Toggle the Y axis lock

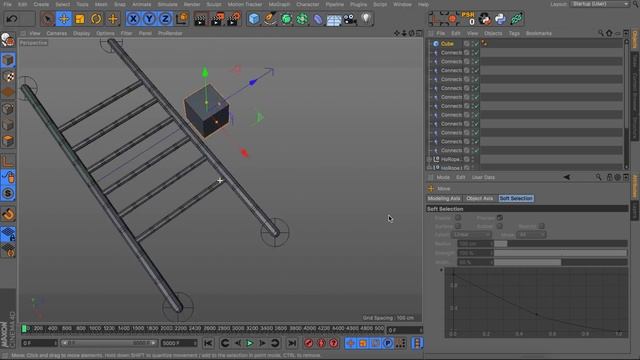149,19
